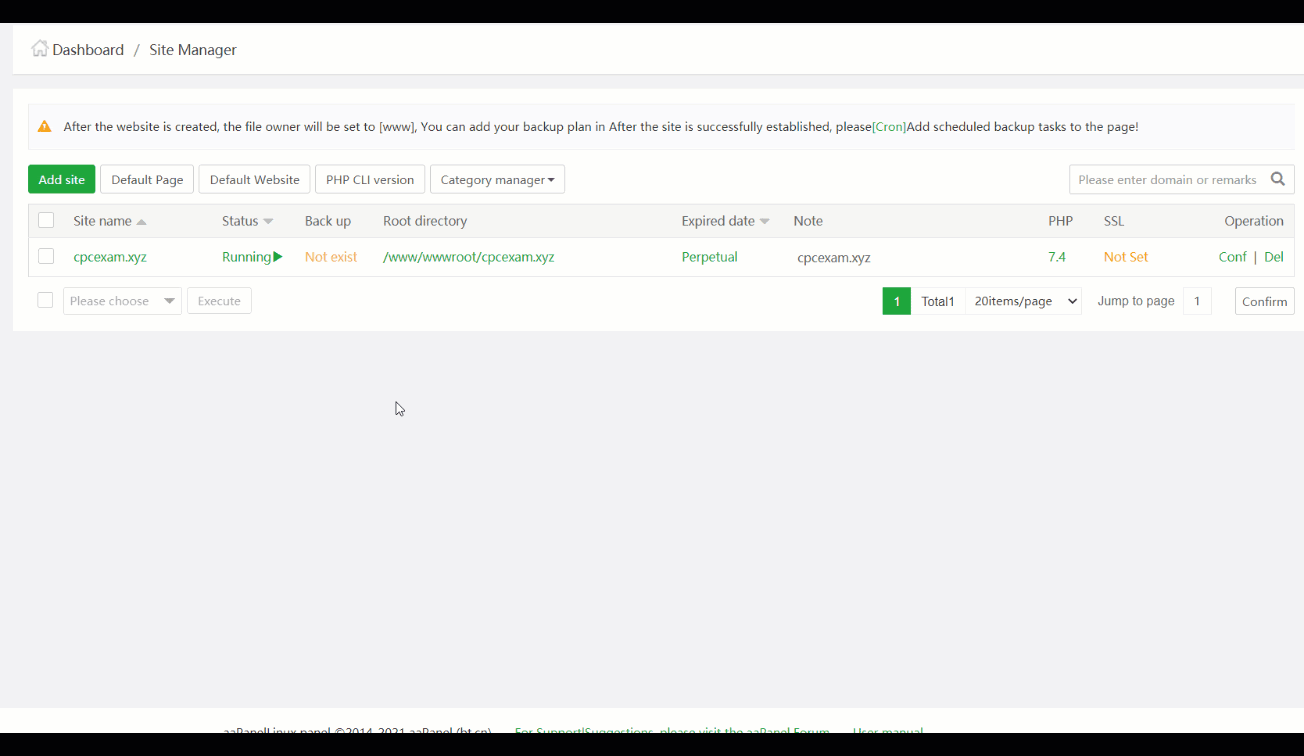Click the Execute button

[x=219, y=301]
